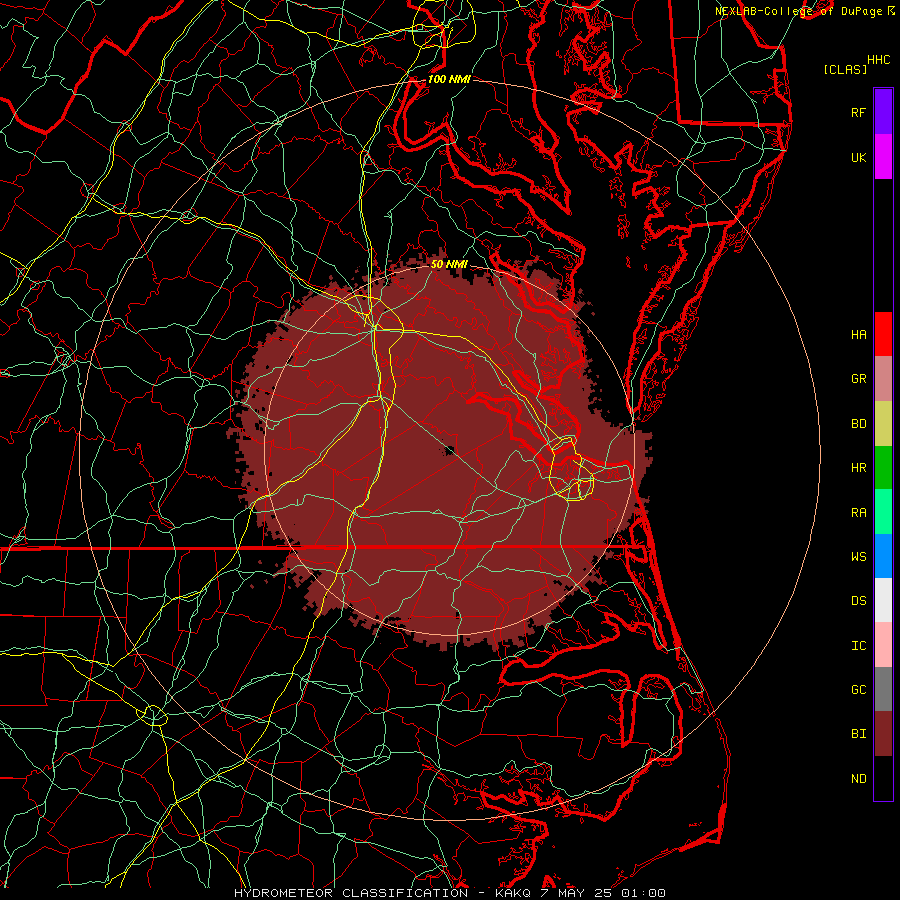The height and width of the screenshot is (900, 900).
Task: Click the green HR legend color swatch
Action: pos(883,468)
